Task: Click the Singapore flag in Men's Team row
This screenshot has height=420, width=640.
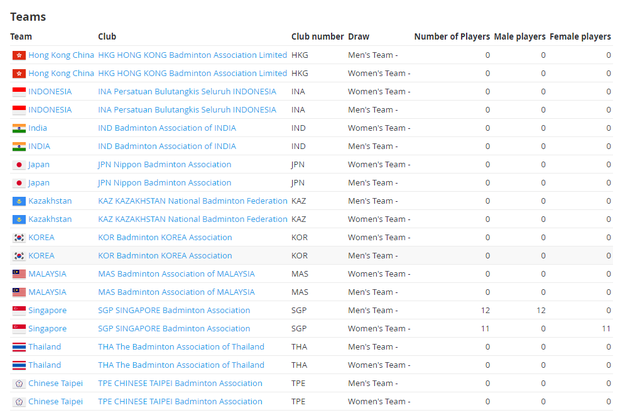Action: [x=19, y=311]
